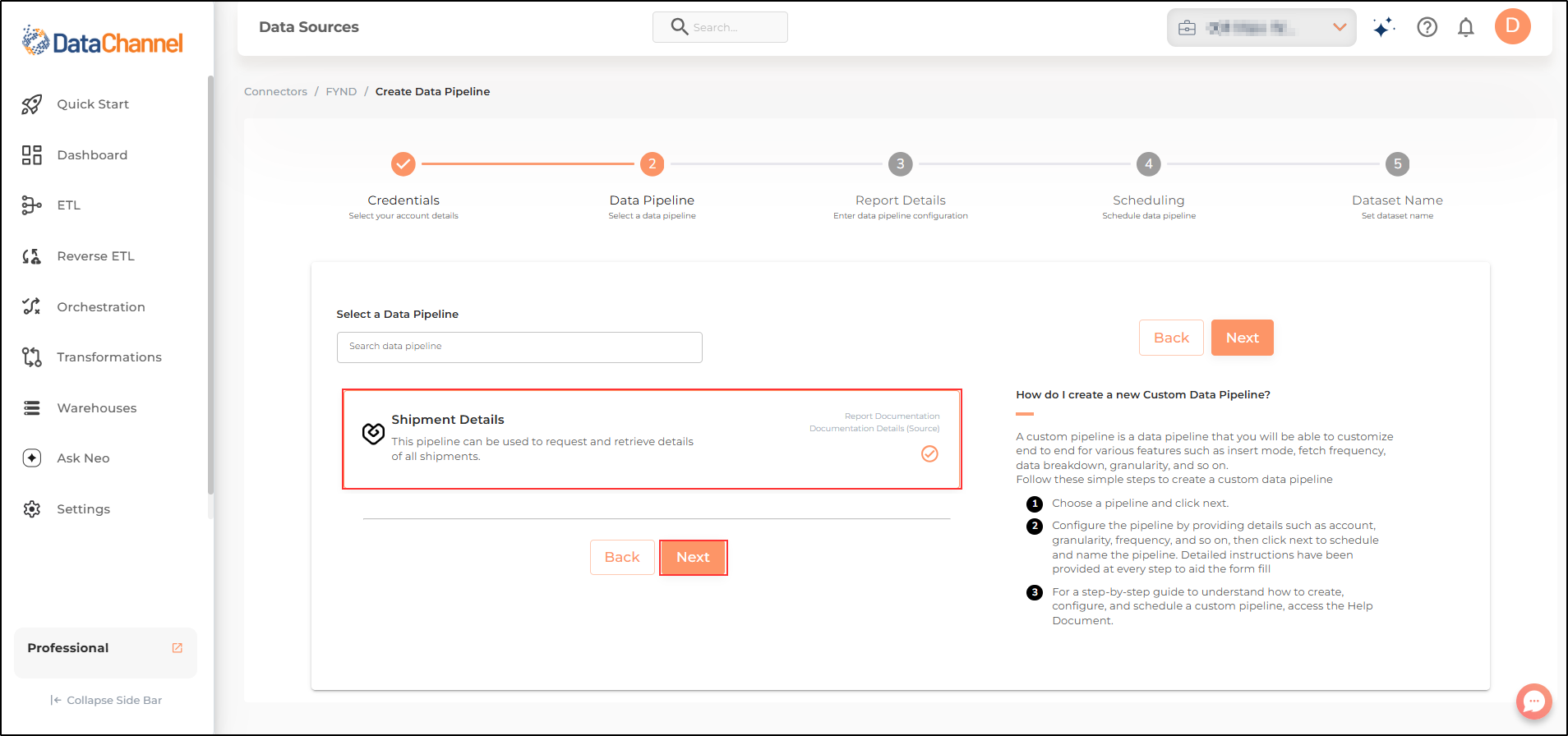This screenshot has width=1568, height=736.
Task: Open the Transformations menu item
Action: click(108, 357)
